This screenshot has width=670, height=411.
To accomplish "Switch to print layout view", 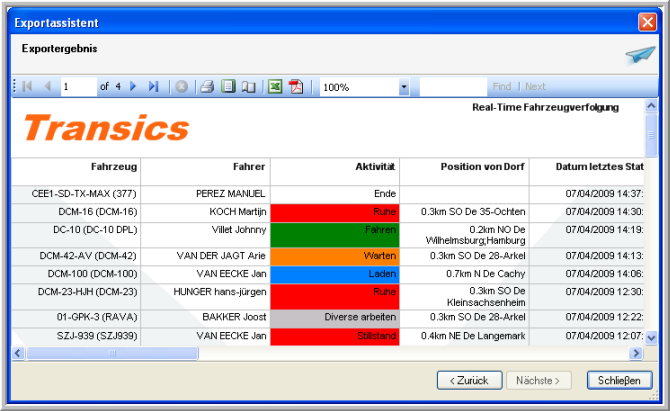I will [228, 87].
